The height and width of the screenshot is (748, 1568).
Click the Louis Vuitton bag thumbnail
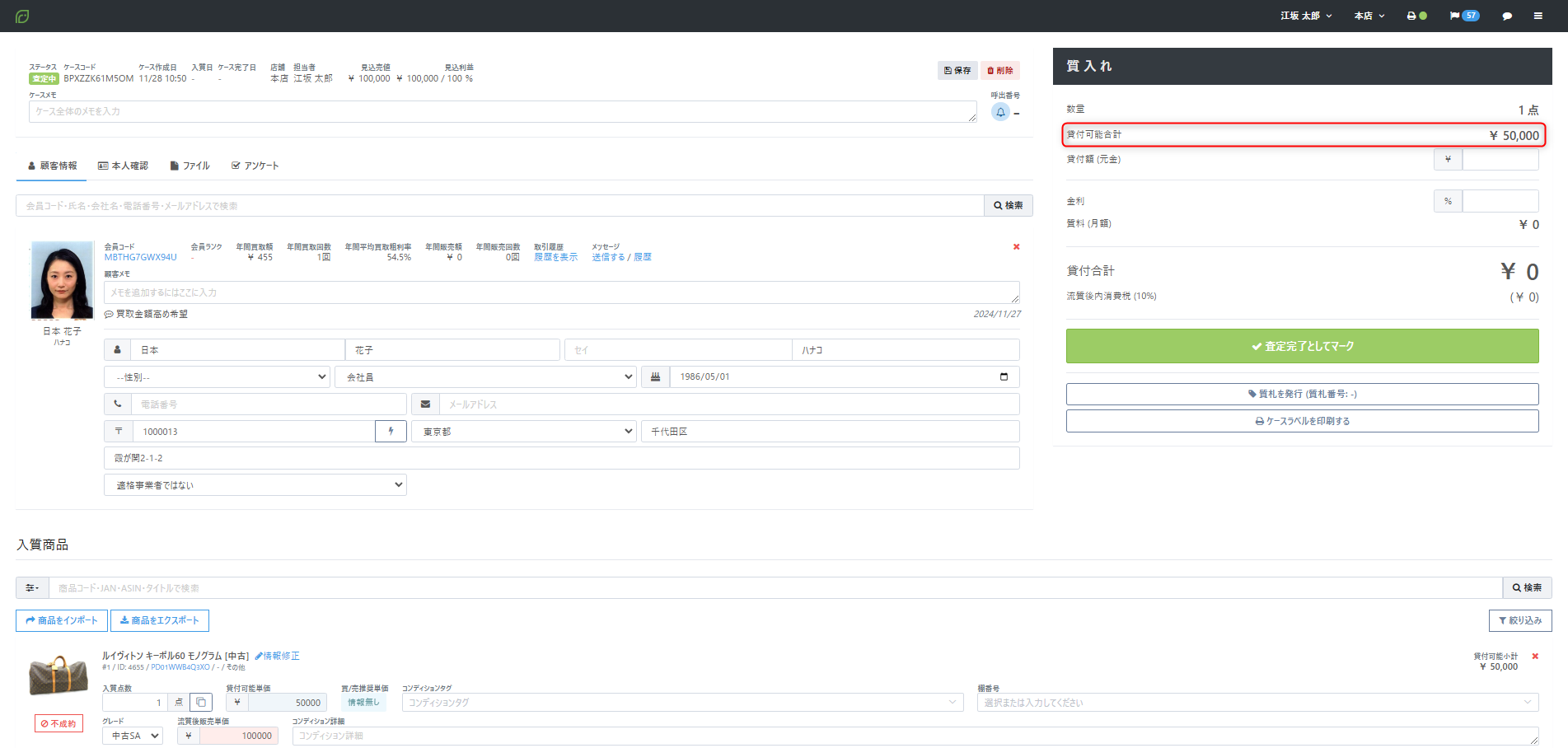coord(58,676)
